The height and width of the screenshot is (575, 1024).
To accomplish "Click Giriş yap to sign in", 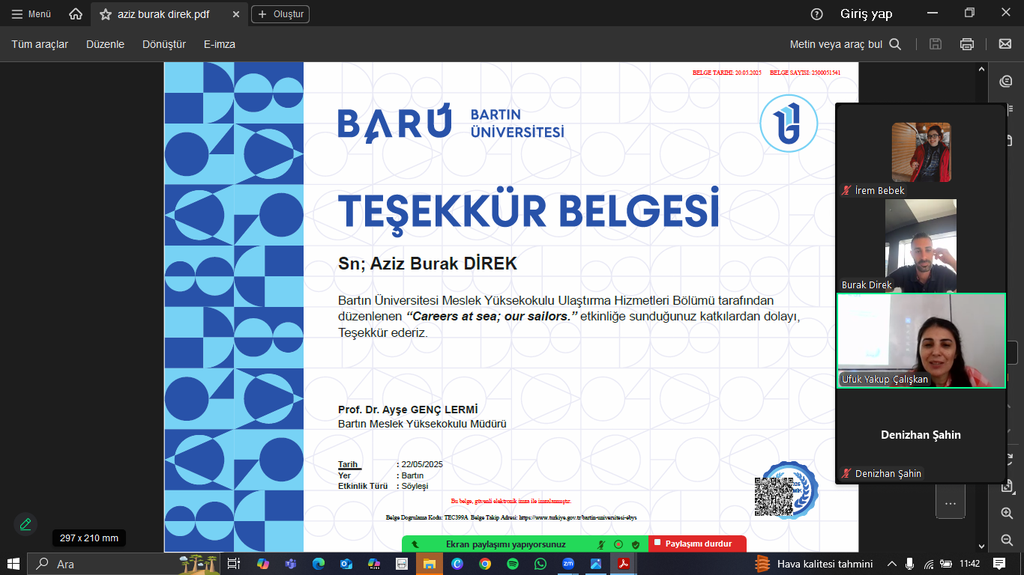I will click(x=866, y=14).
